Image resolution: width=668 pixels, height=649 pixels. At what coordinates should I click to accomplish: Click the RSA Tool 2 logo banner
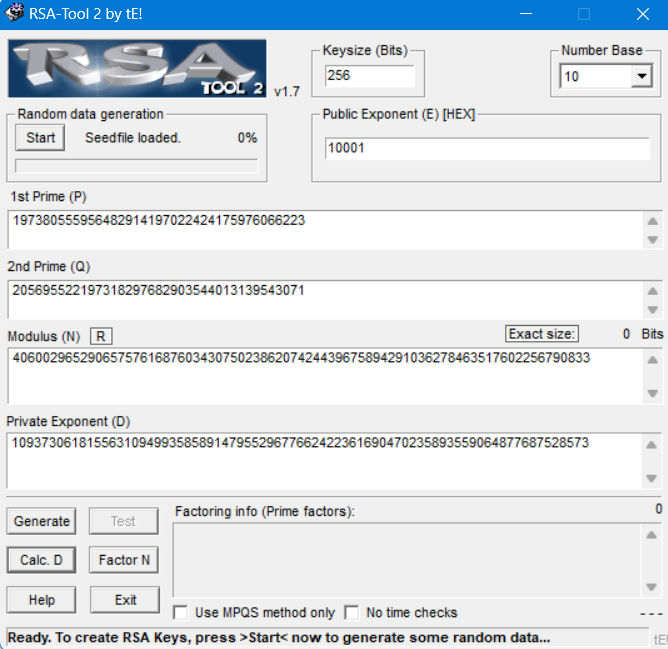point(137,68)
